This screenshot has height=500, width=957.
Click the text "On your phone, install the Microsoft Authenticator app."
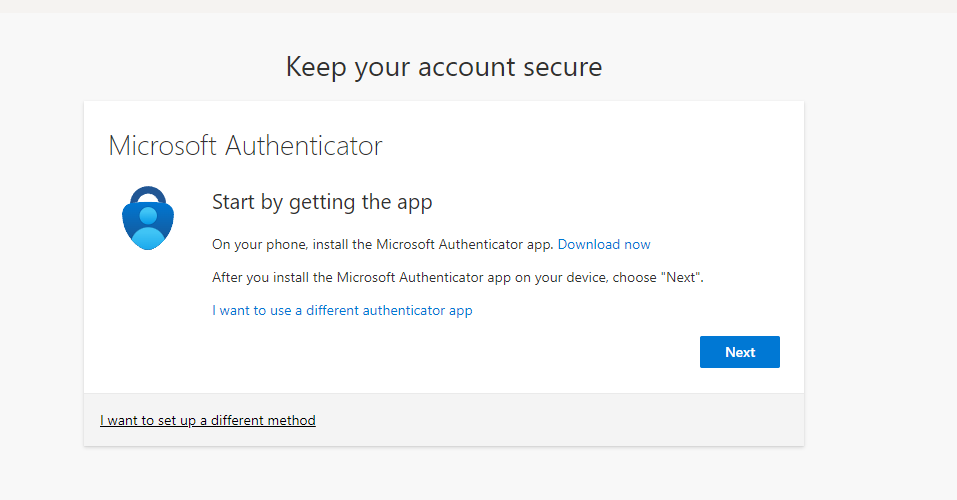tap(383, 244)
